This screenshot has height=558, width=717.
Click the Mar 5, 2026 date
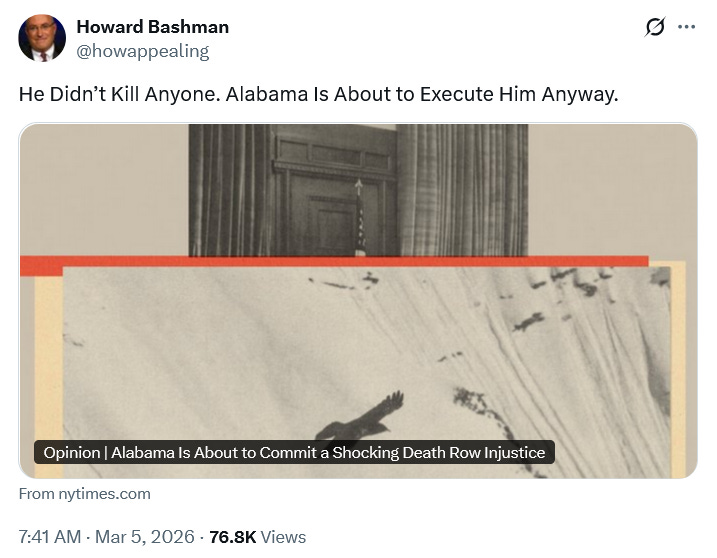coord(144,537)
